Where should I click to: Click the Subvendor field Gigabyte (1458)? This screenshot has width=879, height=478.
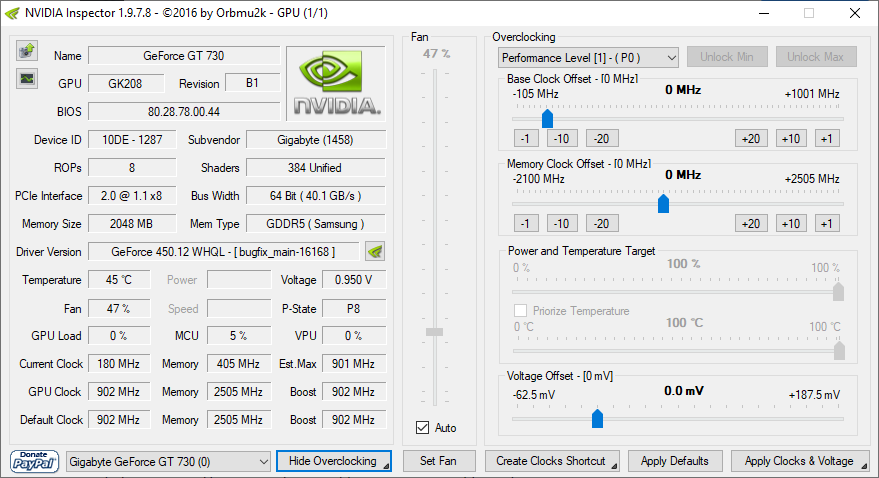316,140
